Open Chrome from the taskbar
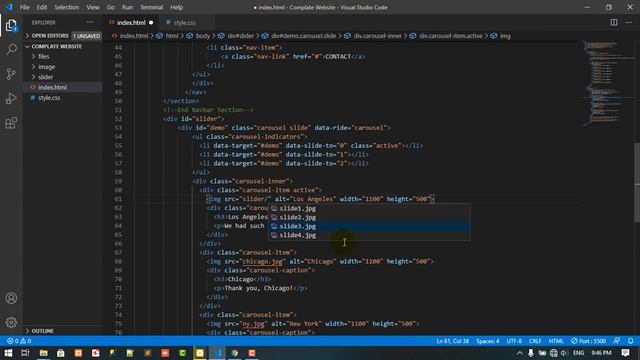This screenshot has width=640, height=360. pyautogui.click(x=235, y=353)
